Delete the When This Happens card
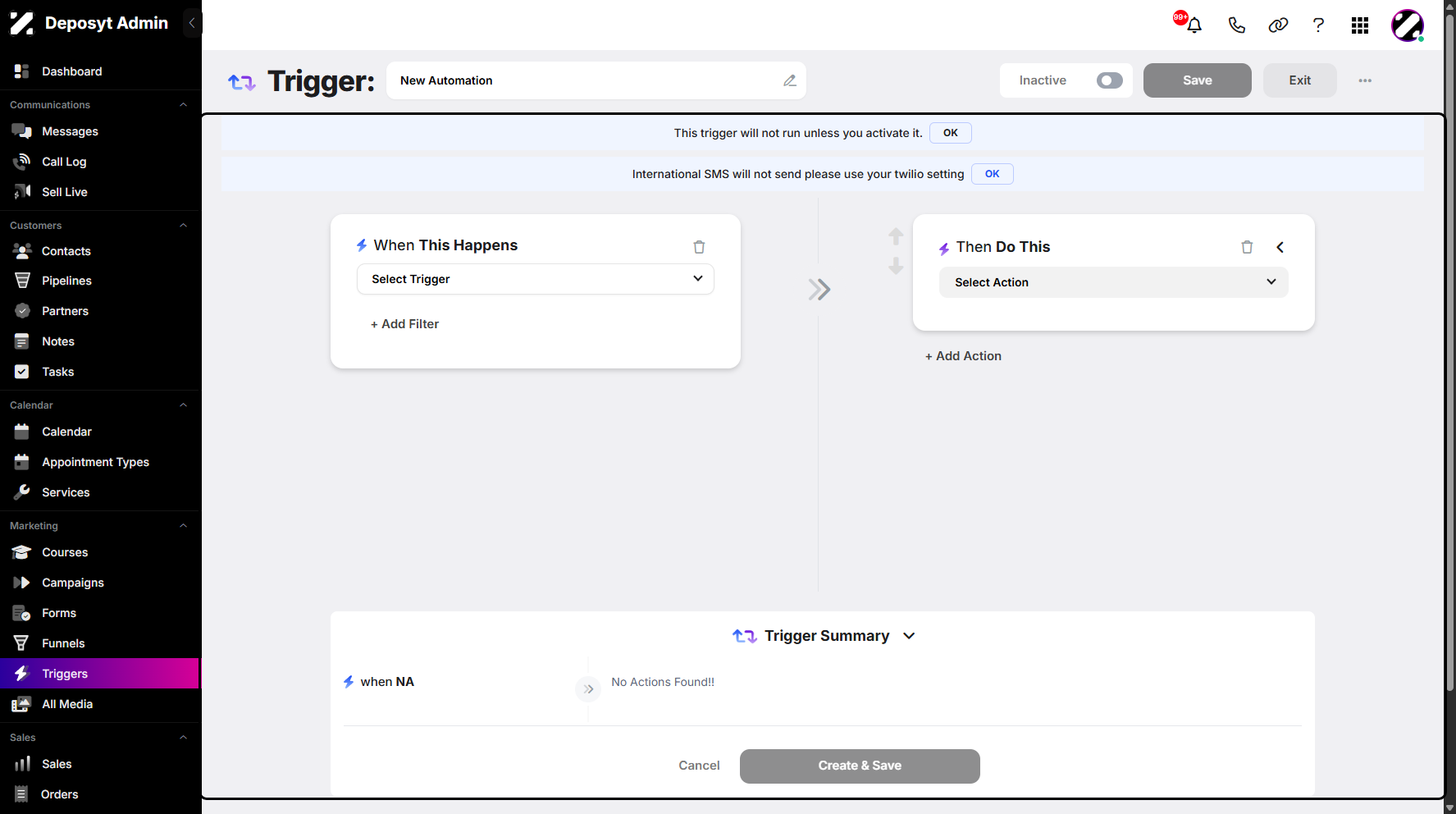 (699, 247)
